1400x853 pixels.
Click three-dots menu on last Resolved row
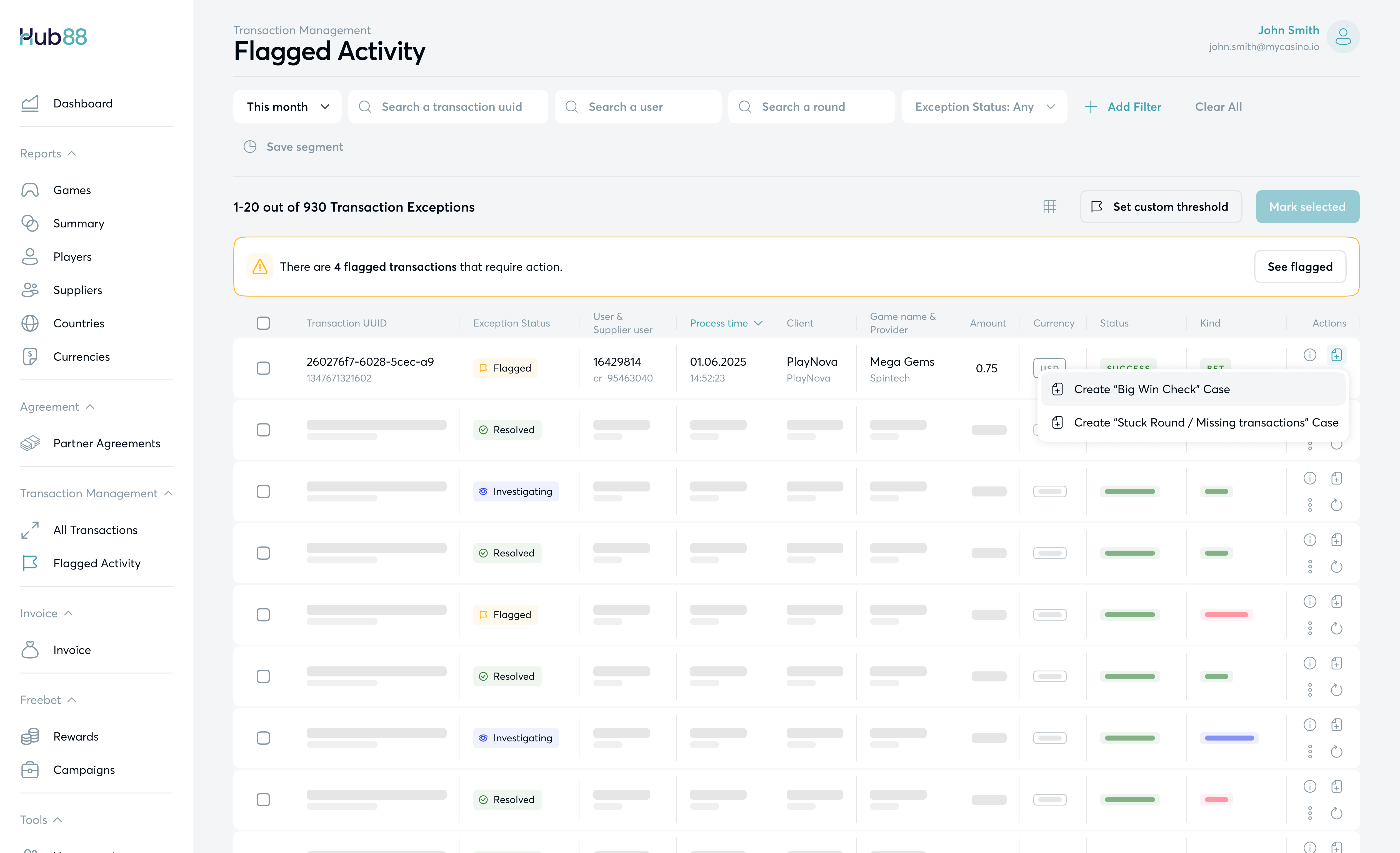1310,813
